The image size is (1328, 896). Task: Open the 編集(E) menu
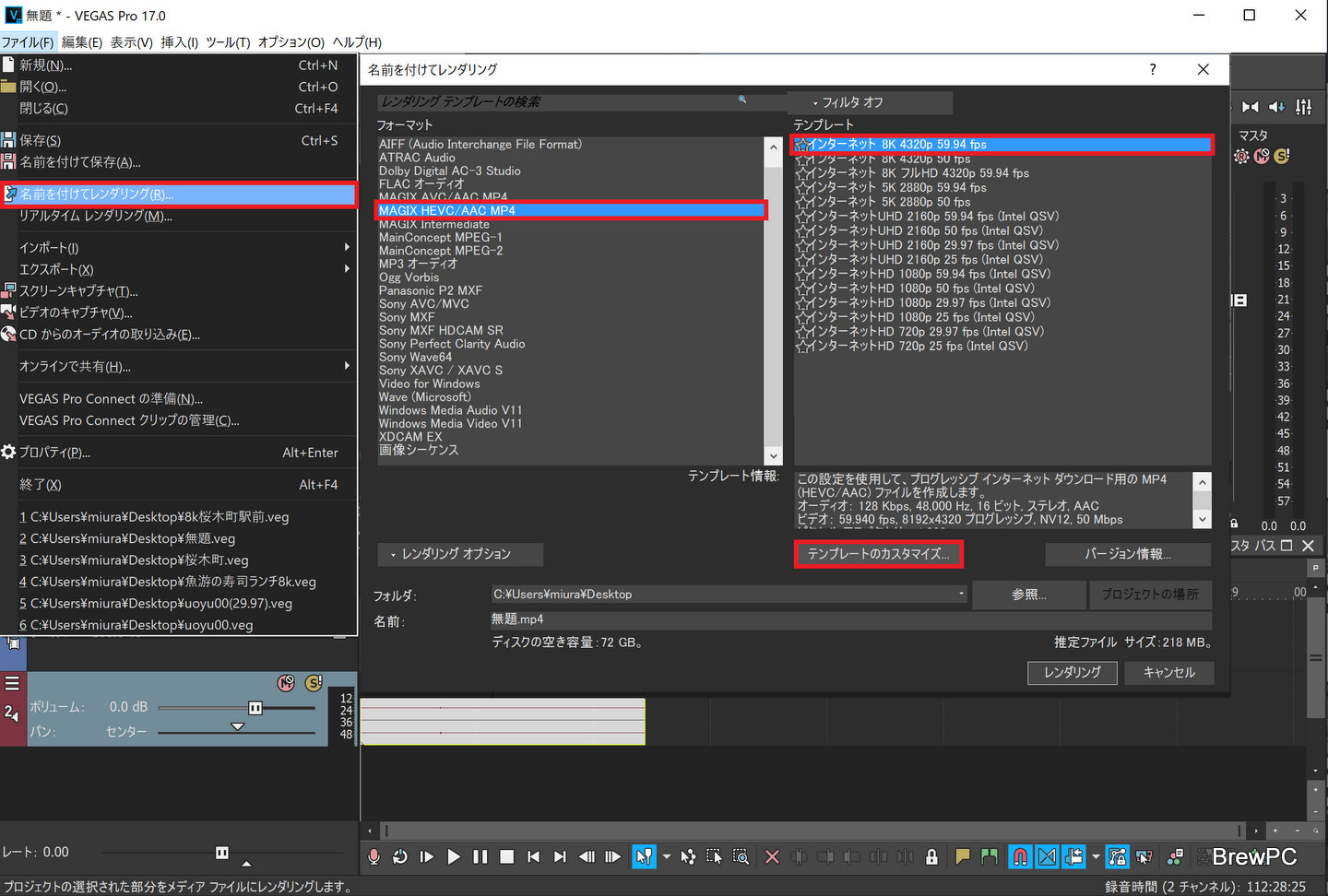click(x=82, y=42)
